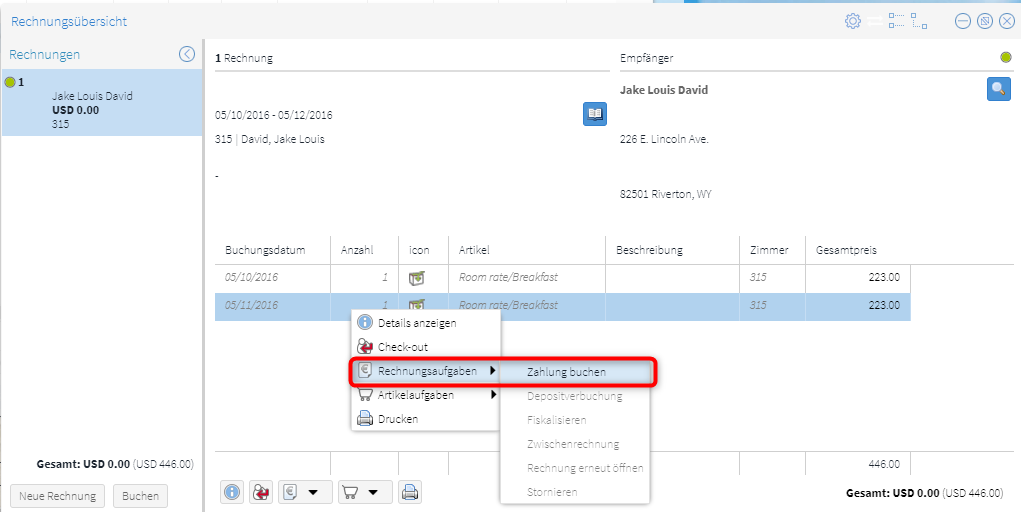
Task: Open the invoice tasks dropdown in bottom toolbar
Action: [x=304, y=492]
